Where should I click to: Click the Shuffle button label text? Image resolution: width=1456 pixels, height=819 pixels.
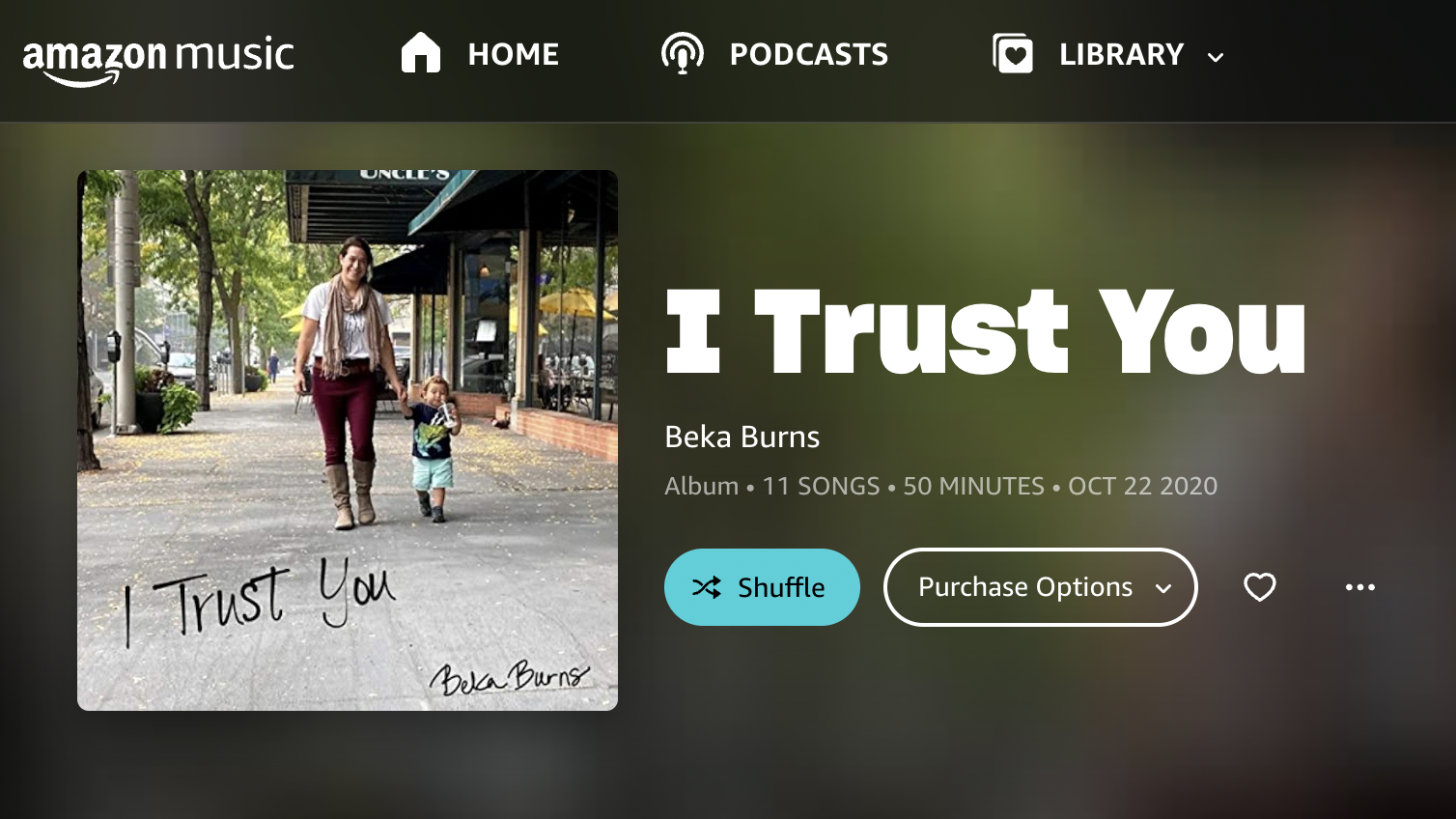(781, 587)
